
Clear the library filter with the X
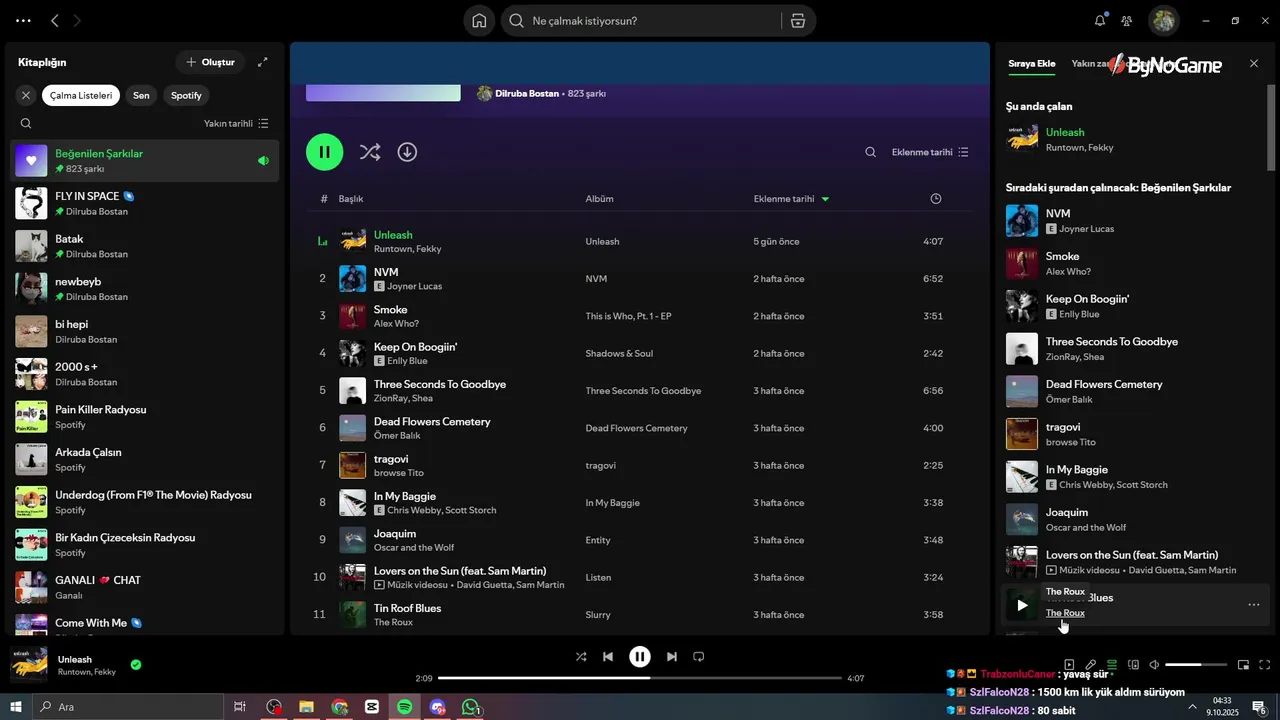26,95
